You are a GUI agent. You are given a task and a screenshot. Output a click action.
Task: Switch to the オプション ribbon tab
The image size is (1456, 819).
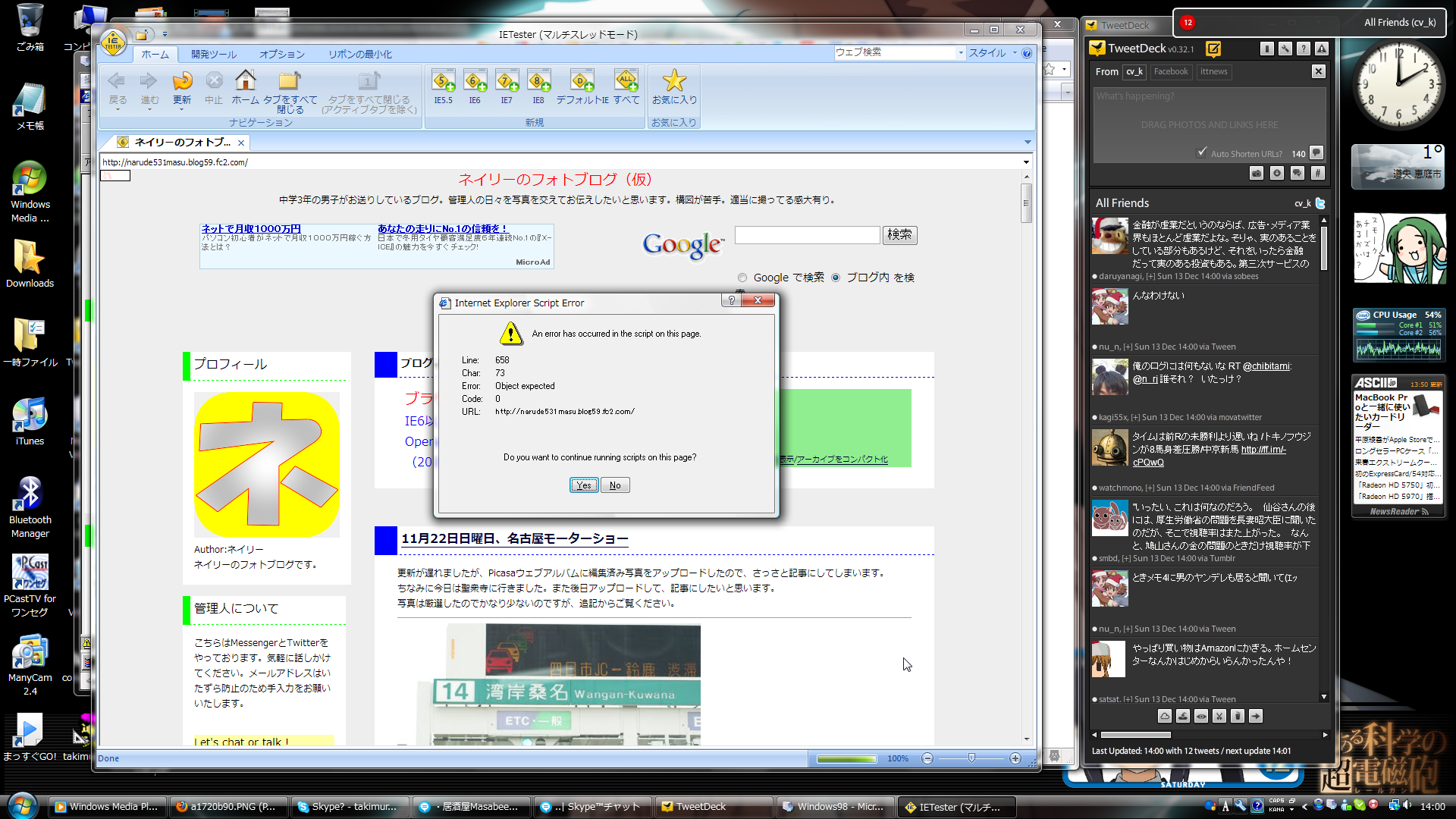click(x=282, y=54)
